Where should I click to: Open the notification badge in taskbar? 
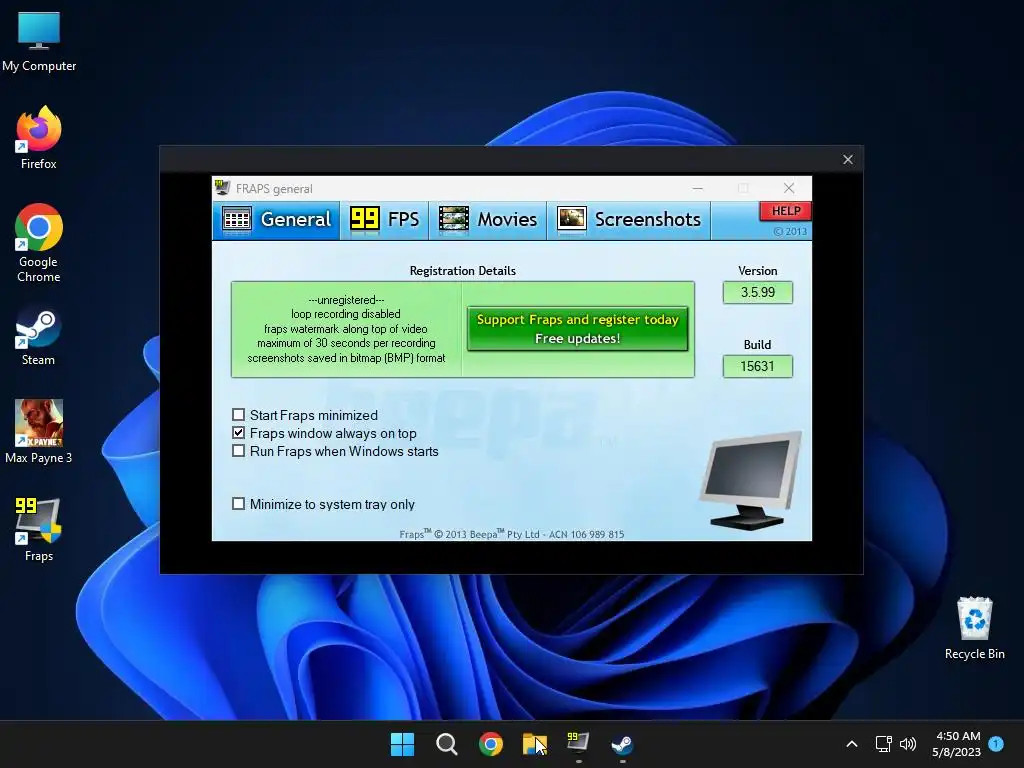coord(996,743)
